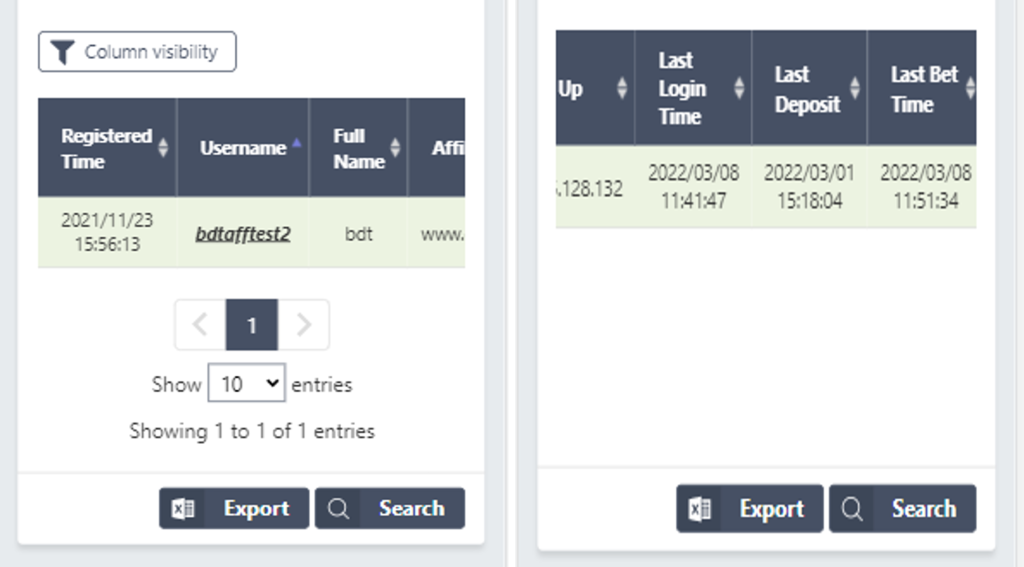Click the magnifier icon on right Search button
This screenshot has width=1024, height=567.
point(852,510)
